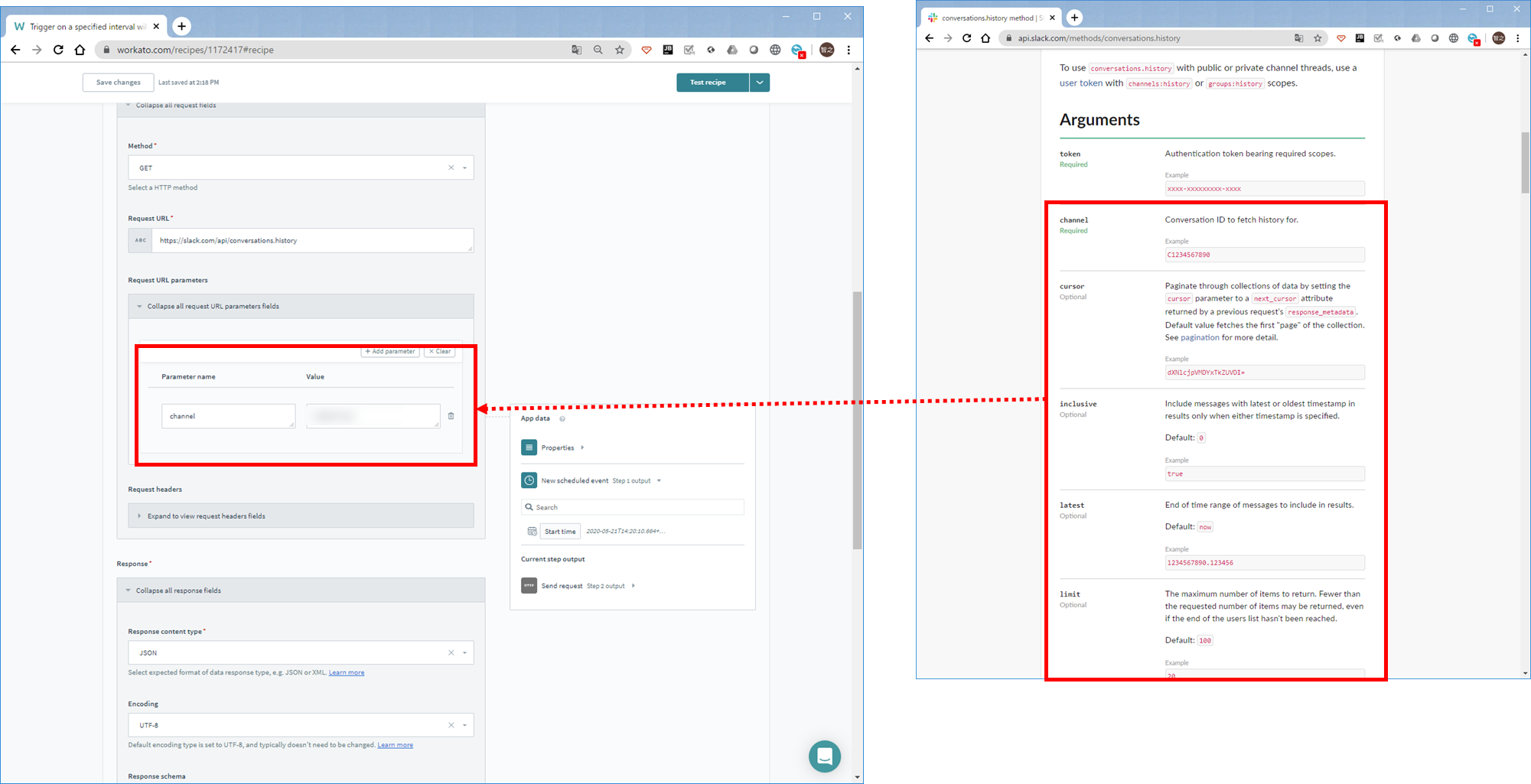Click the Clear parameters button
The height and width of the screenshot is (784, 1531).
pyautogui.click(x=439, y=351)
